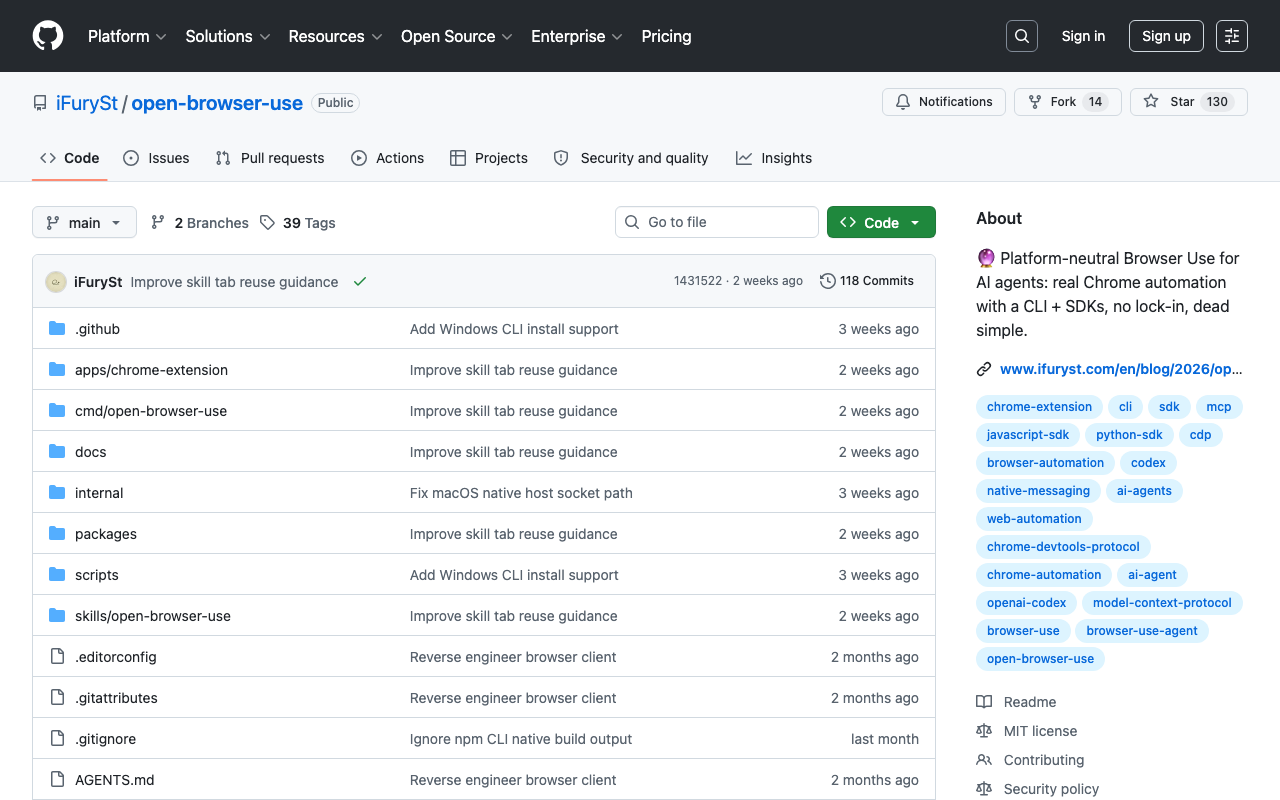
Task: Click the chrome-extension topic tag
Action: point(1039,407)
